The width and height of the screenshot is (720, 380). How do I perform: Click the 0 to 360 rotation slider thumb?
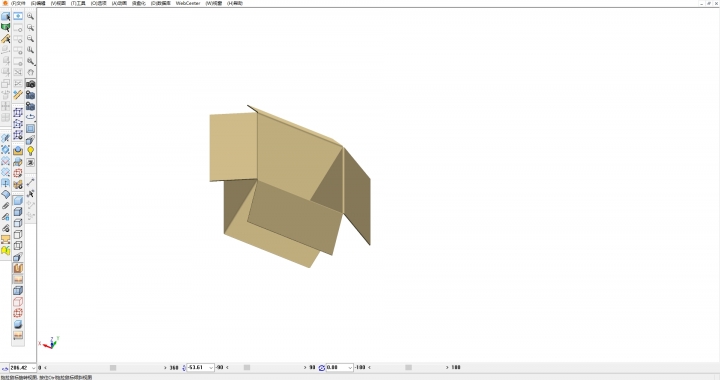coord(112,368)
